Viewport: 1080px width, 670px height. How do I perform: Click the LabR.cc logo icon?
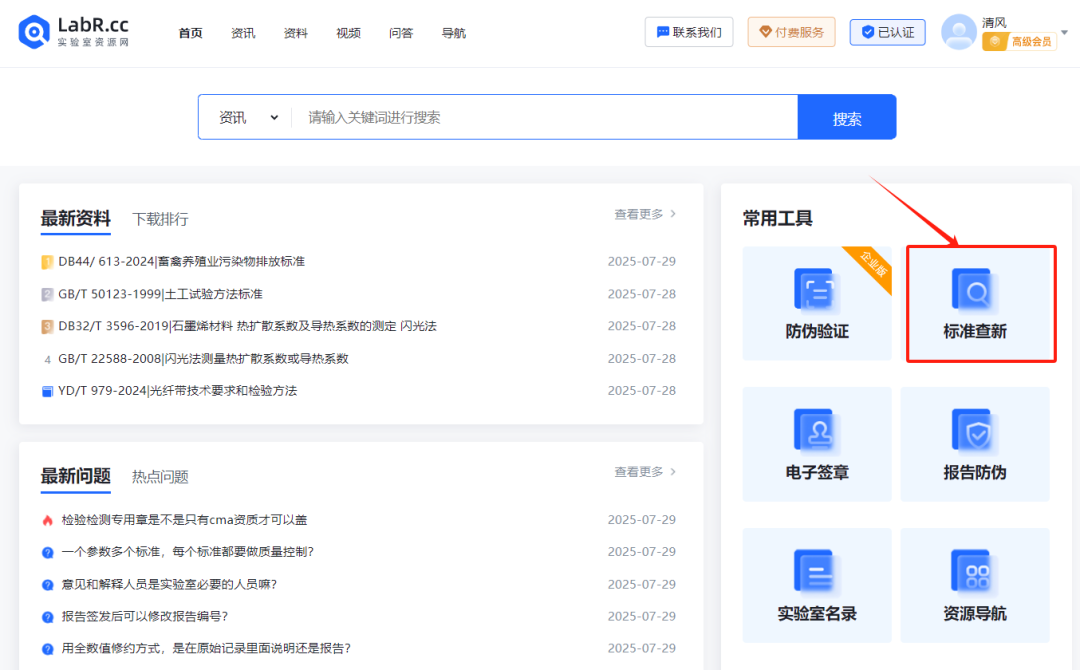(x=34, y=32)
